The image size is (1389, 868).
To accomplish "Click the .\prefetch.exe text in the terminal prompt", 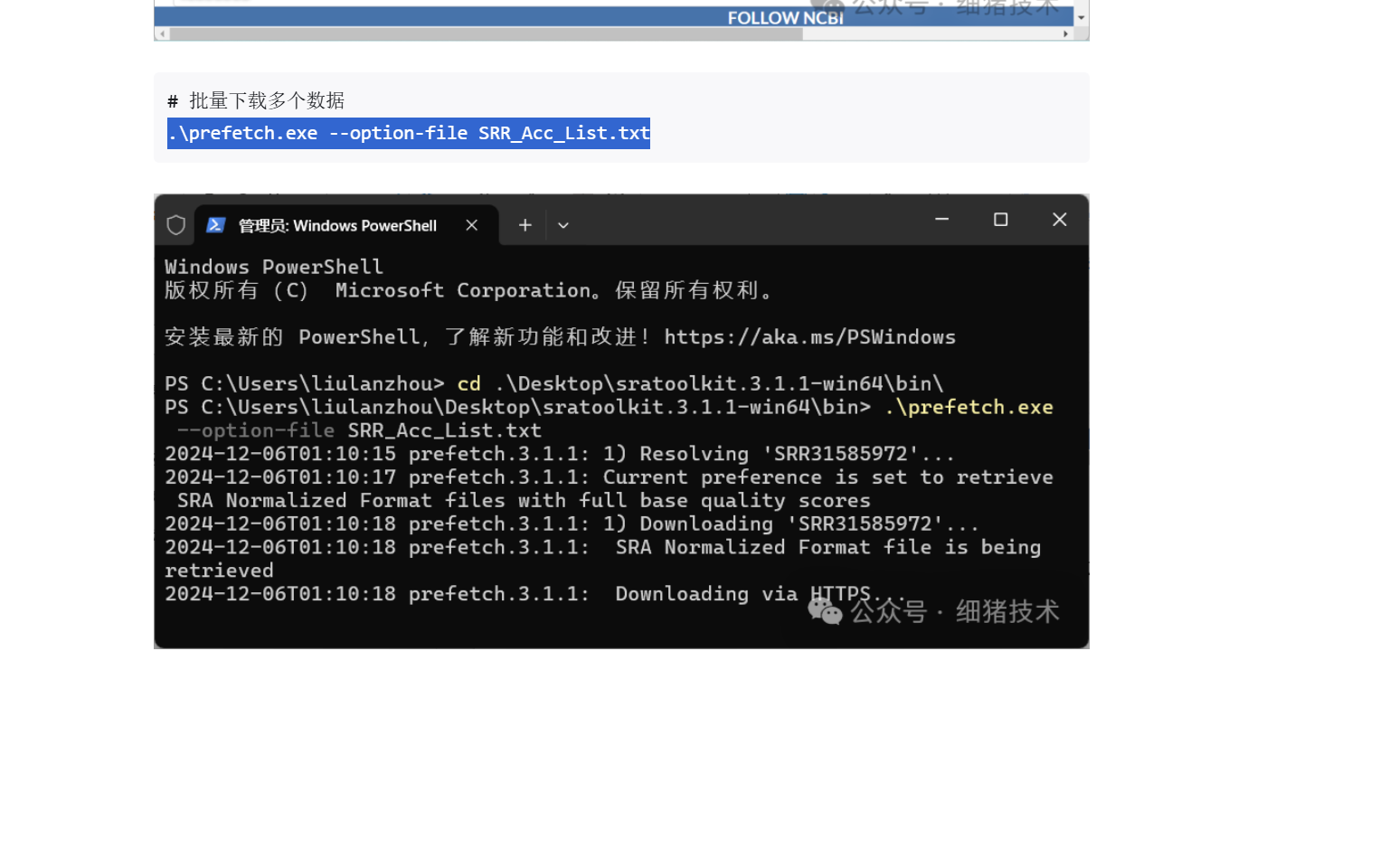I will 969,408.
